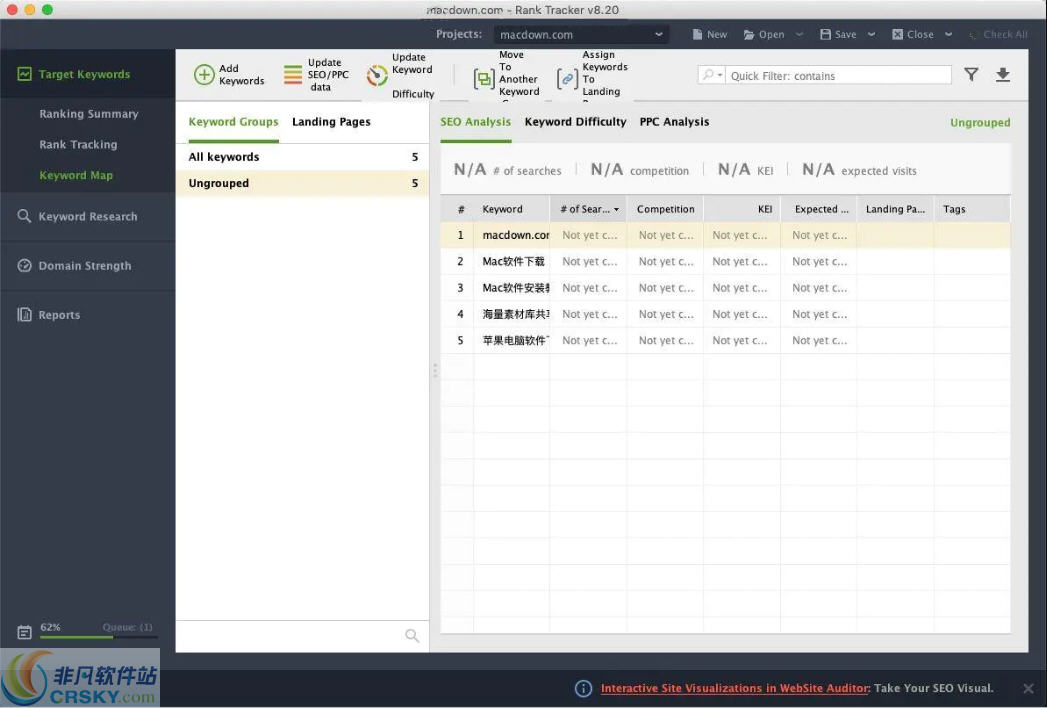Click the Domain Strength gauge icon
This screenshot has width=1047, height=708.
24,265
